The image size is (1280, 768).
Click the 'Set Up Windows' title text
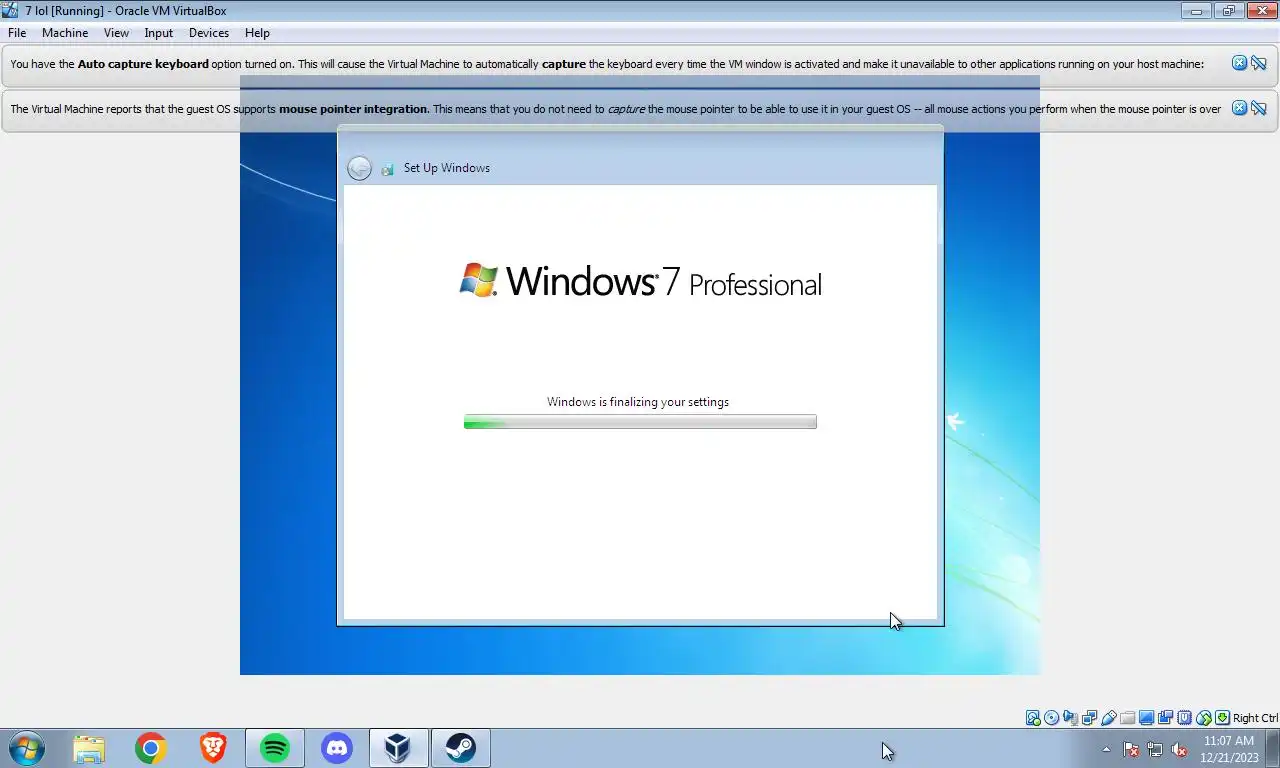pos(447,168)
